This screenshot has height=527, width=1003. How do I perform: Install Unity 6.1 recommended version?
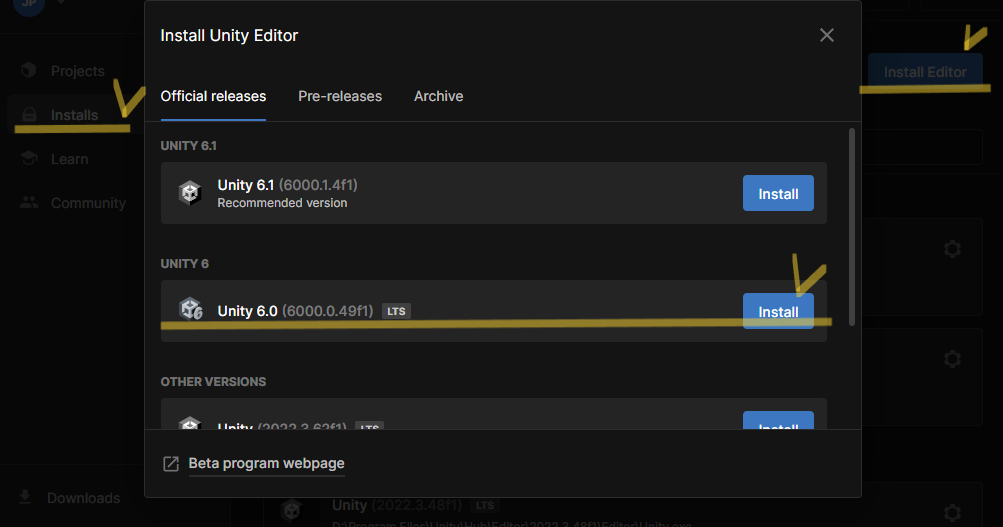tap(778, 193)
